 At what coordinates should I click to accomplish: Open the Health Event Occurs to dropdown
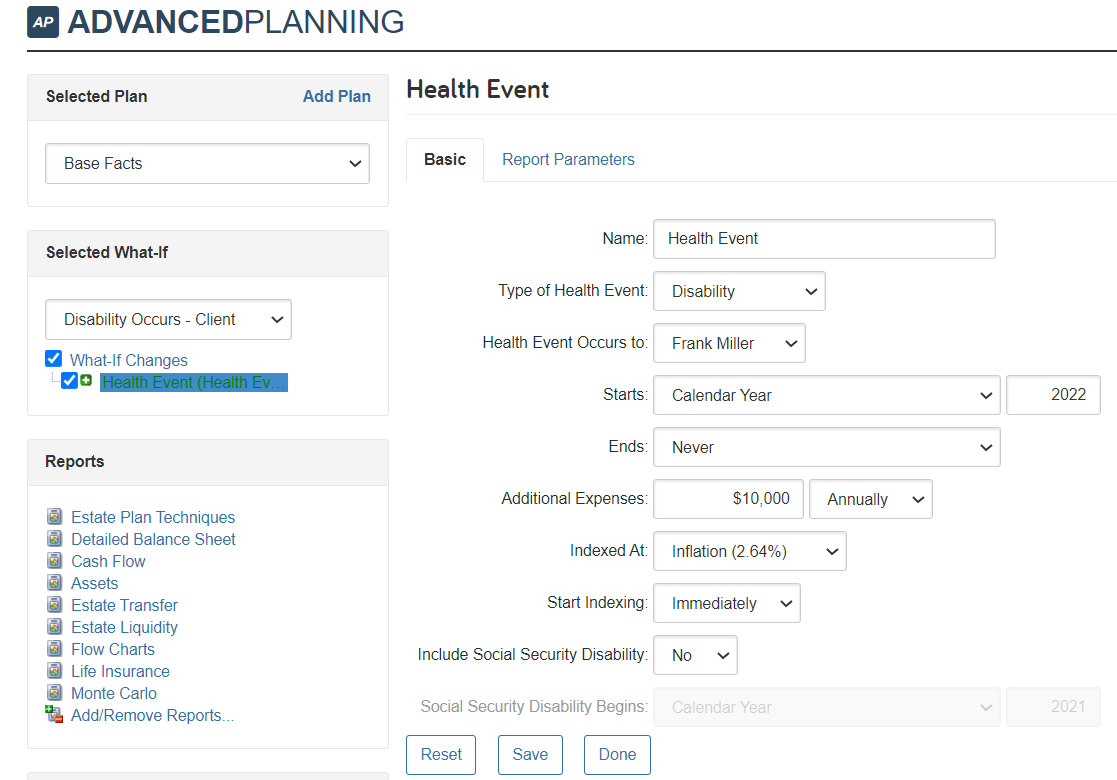pyautogui.click(x=729, y=343)
